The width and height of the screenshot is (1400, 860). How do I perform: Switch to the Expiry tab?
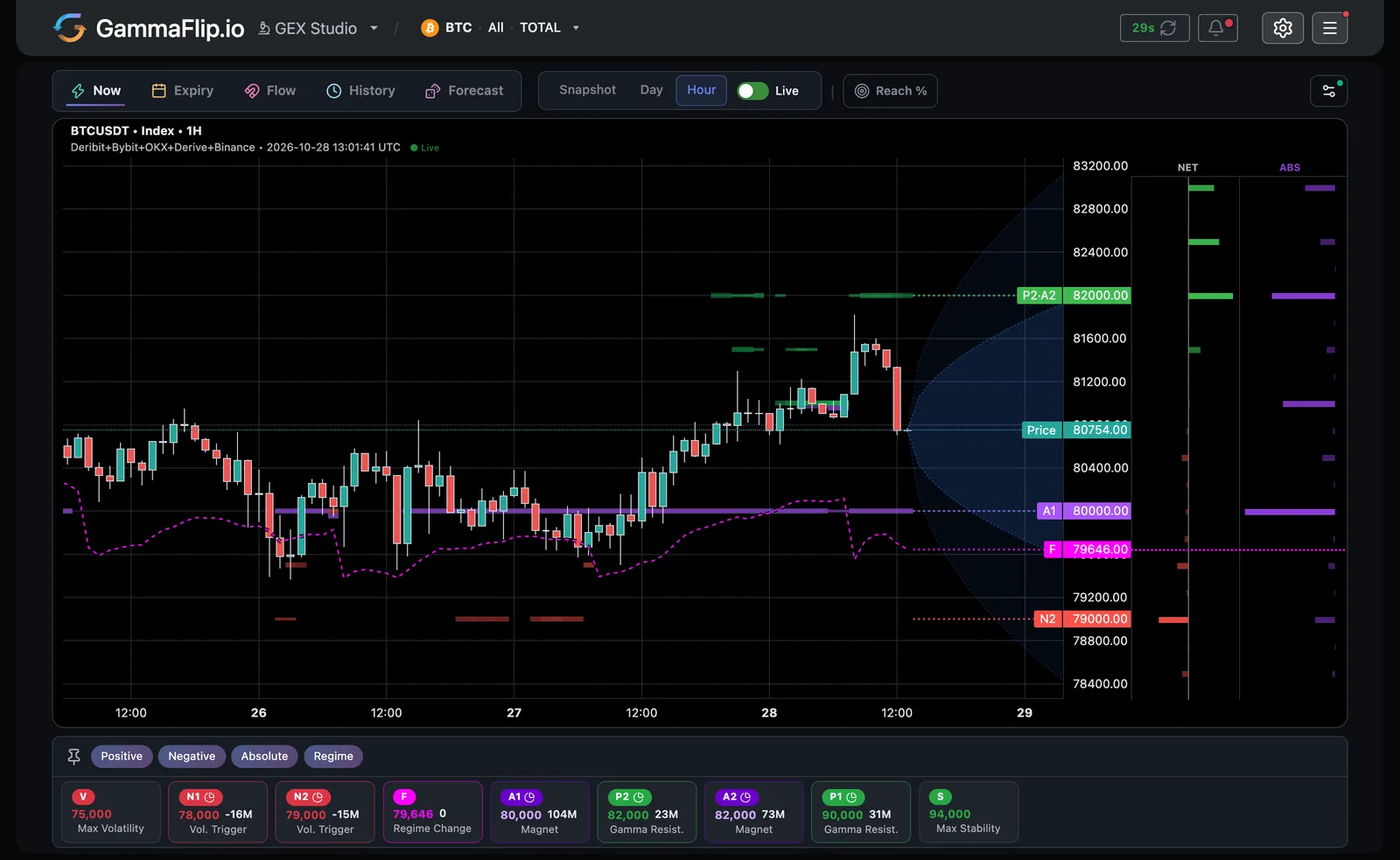click(x=183, y=90)
